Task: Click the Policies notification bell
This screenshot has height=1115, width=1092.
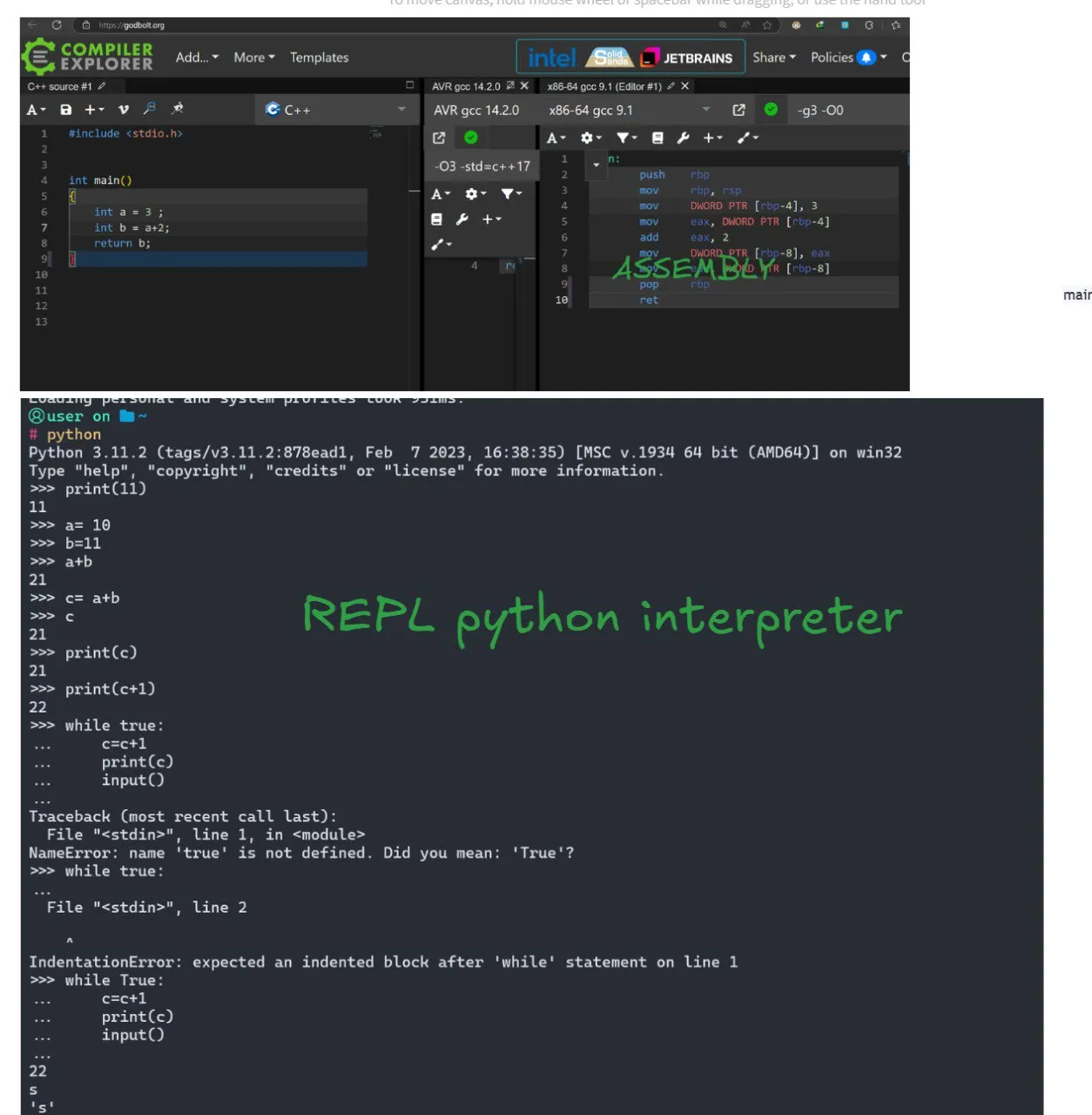Action: coord(866,57)
